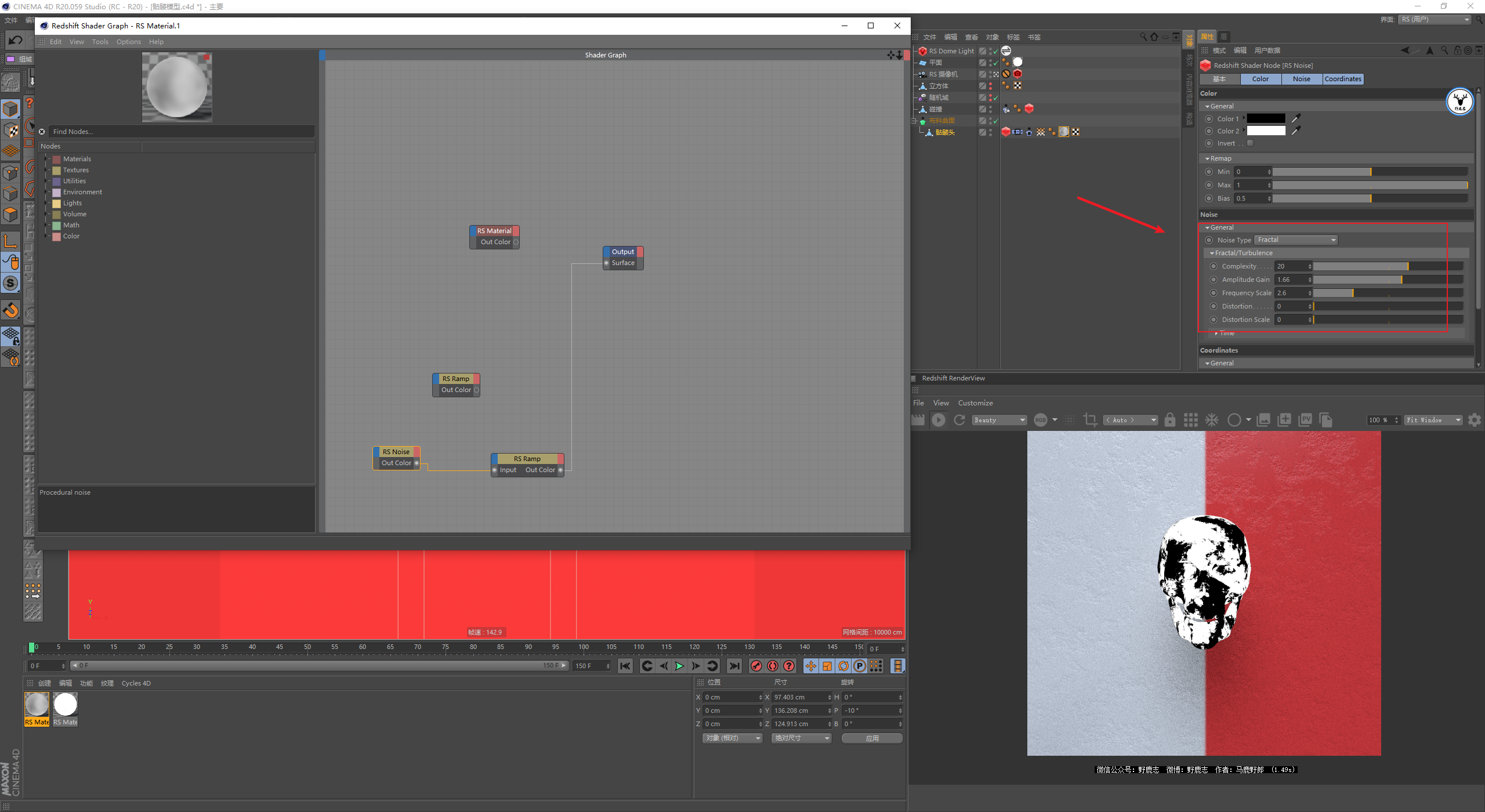Screen dimensions: 1485x812
Task: Toggle the Invert checkbox
Action: 1251,143
